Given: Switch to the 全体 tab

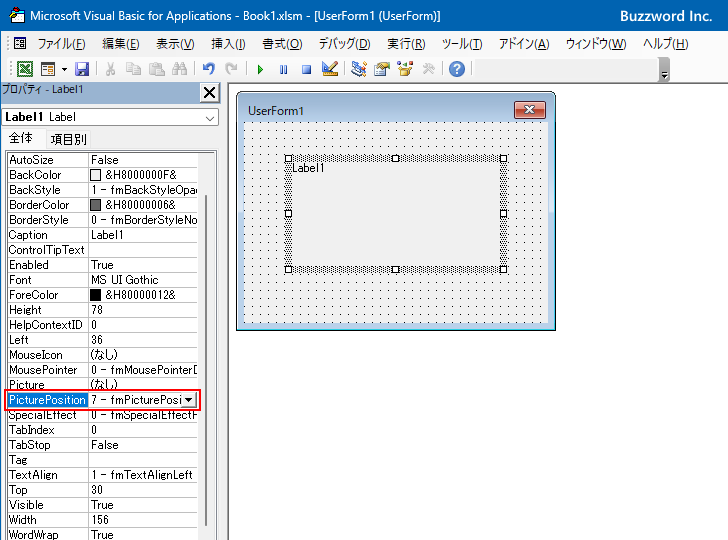Looking at the screenshot, I should point(21,138).
